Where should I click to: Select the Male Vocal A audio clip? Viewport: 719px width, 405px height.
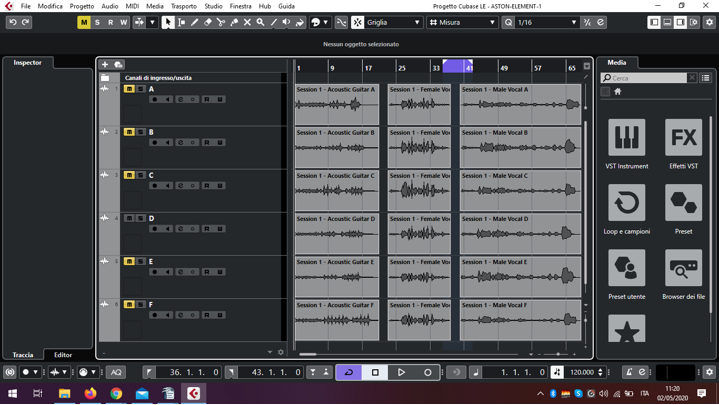click(x=520, y=104)
